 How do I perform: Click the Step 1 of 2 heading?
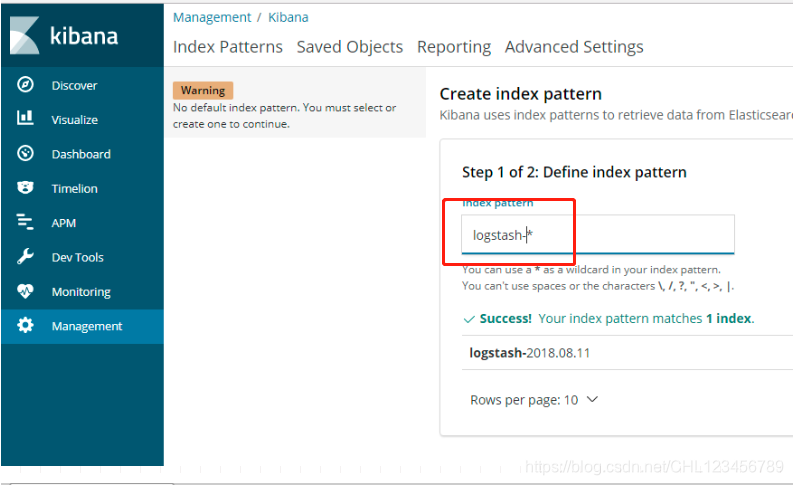tap(574, 172)
